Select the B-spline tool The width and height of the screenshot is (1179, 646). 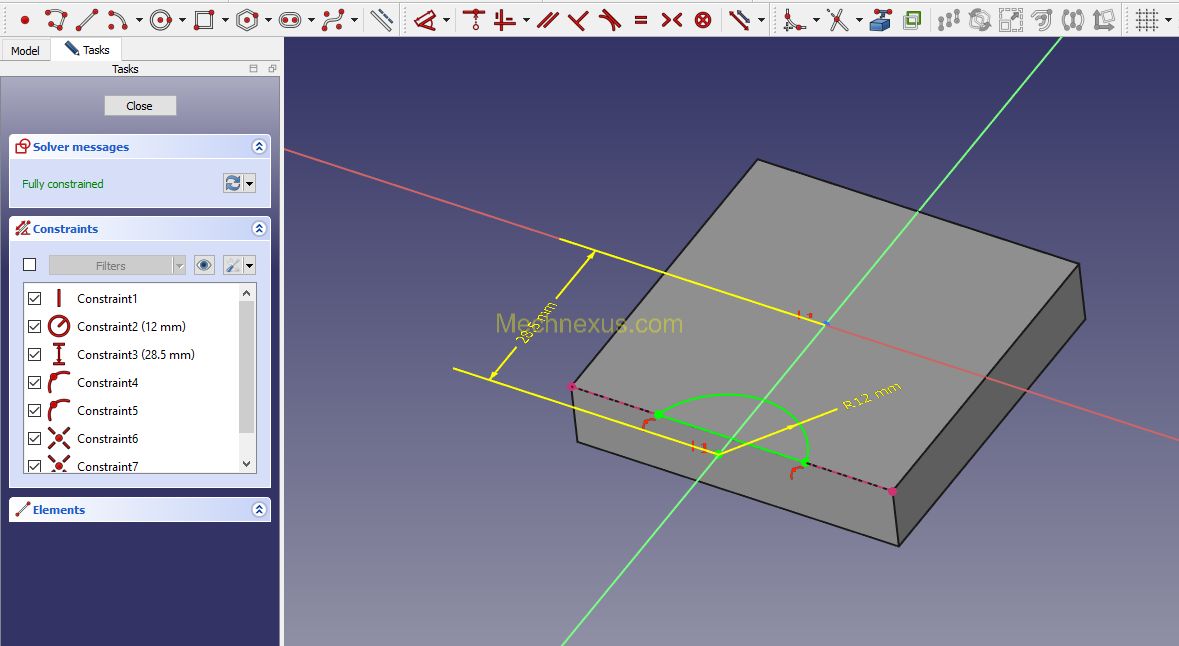pos(333,20)
